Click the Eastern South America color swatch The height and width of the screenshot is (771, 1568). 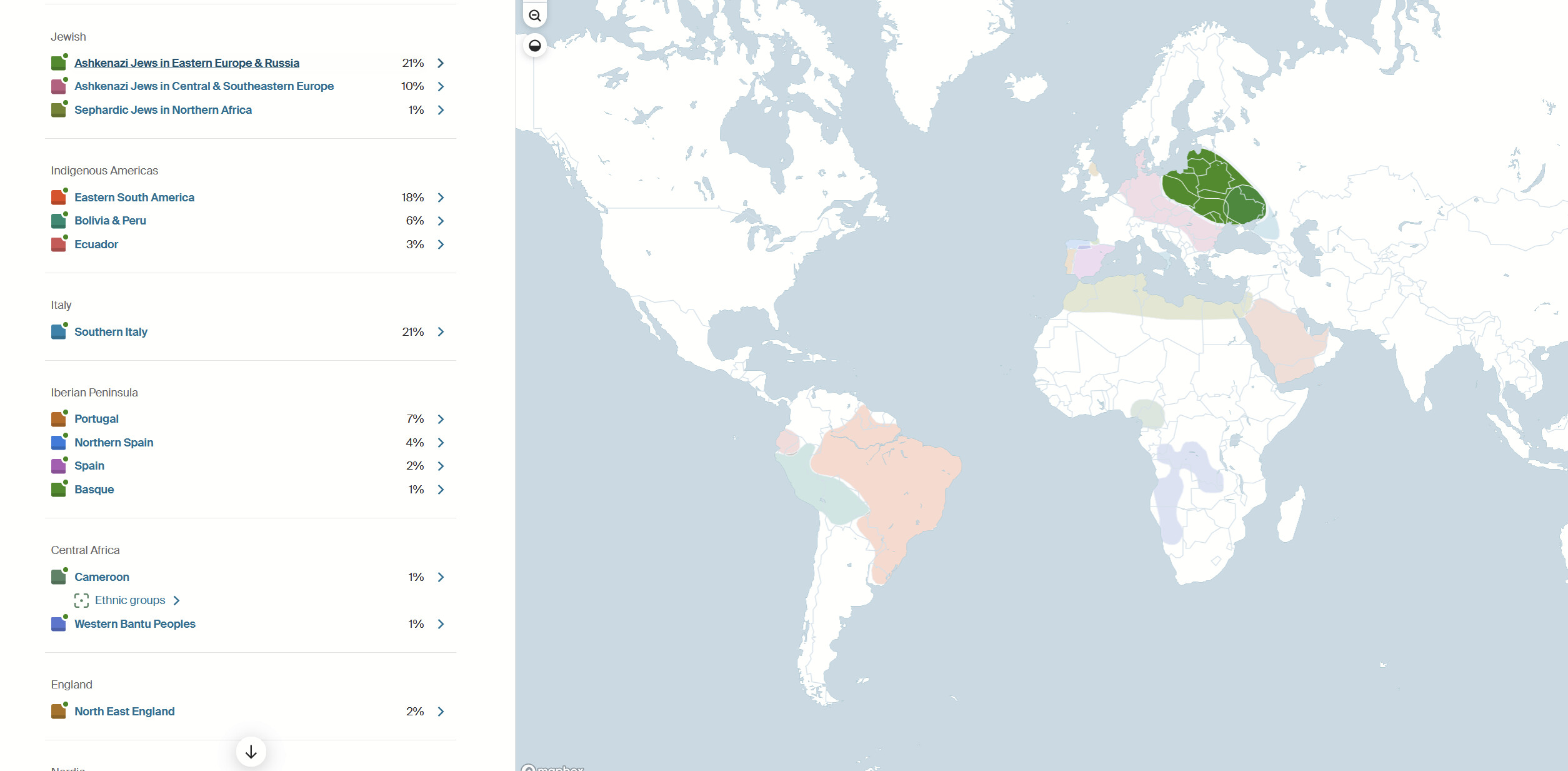click(x=59, y=198)
